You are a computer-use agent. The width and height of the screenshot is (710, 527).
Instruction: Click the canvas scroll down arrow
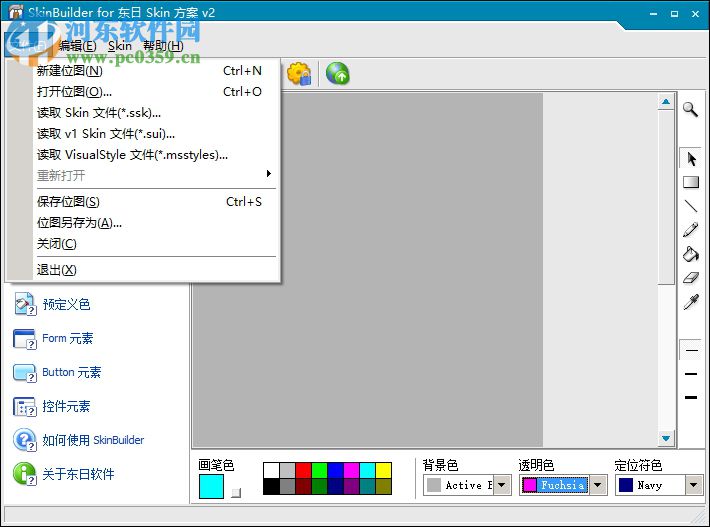[666, 438]
